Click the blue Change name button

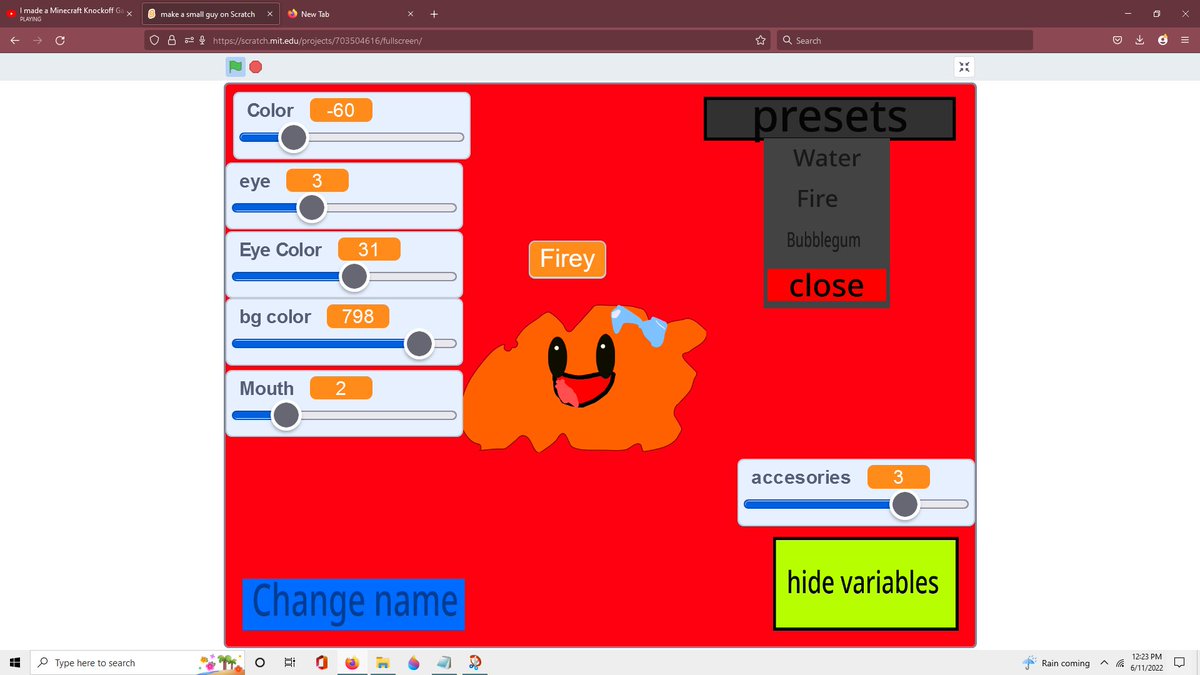354,603
